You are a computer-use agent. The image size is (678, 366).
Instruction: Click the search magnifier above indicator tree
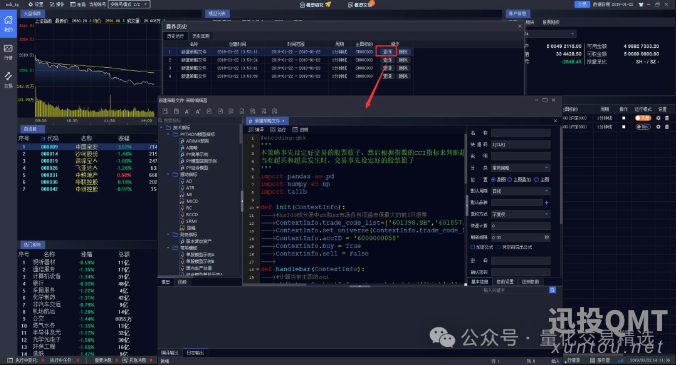(x=160, y=121)
